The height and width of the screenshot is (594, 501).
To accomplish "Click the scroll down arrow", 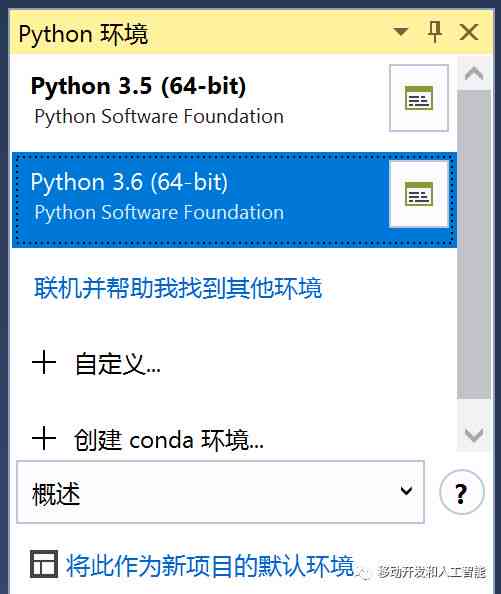I will pos(474,435).
